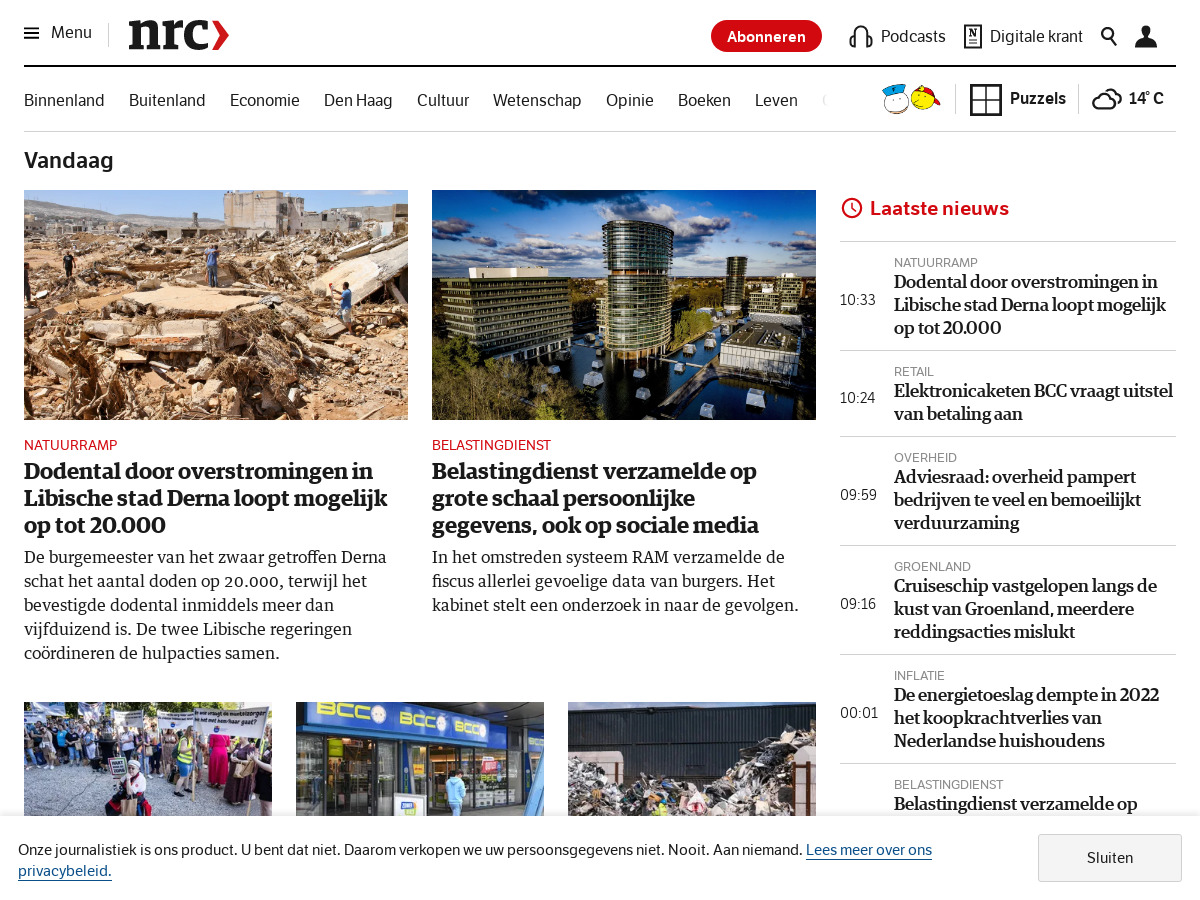Open the Digitale krant newspaper icon
The height and width of the screenshot is (900, 1200).
tap(972, 37)
